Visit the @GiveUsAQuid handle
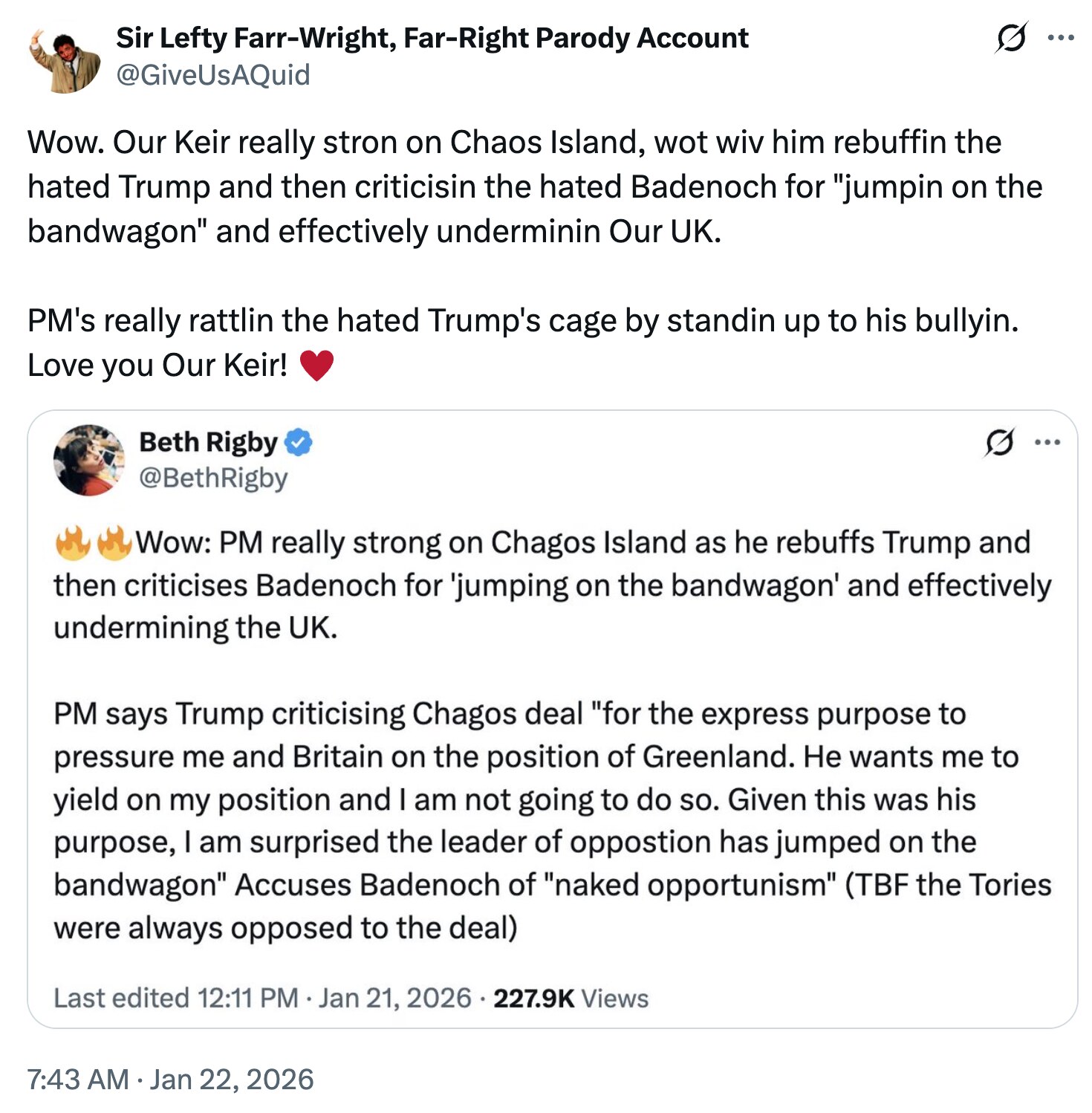The height and width of the screenshot is (1113, 1092). (x=213, y=75)
